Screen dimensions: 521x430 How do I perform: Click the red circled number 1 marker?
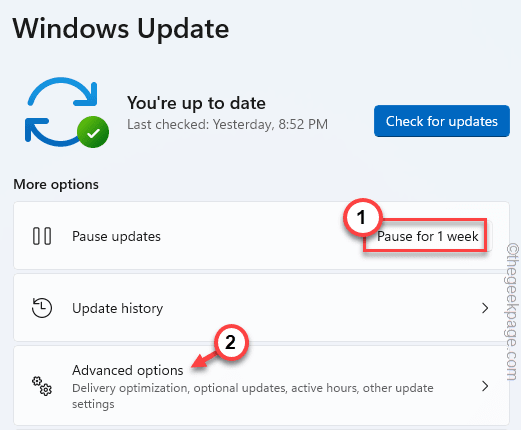tap(362, 218)
